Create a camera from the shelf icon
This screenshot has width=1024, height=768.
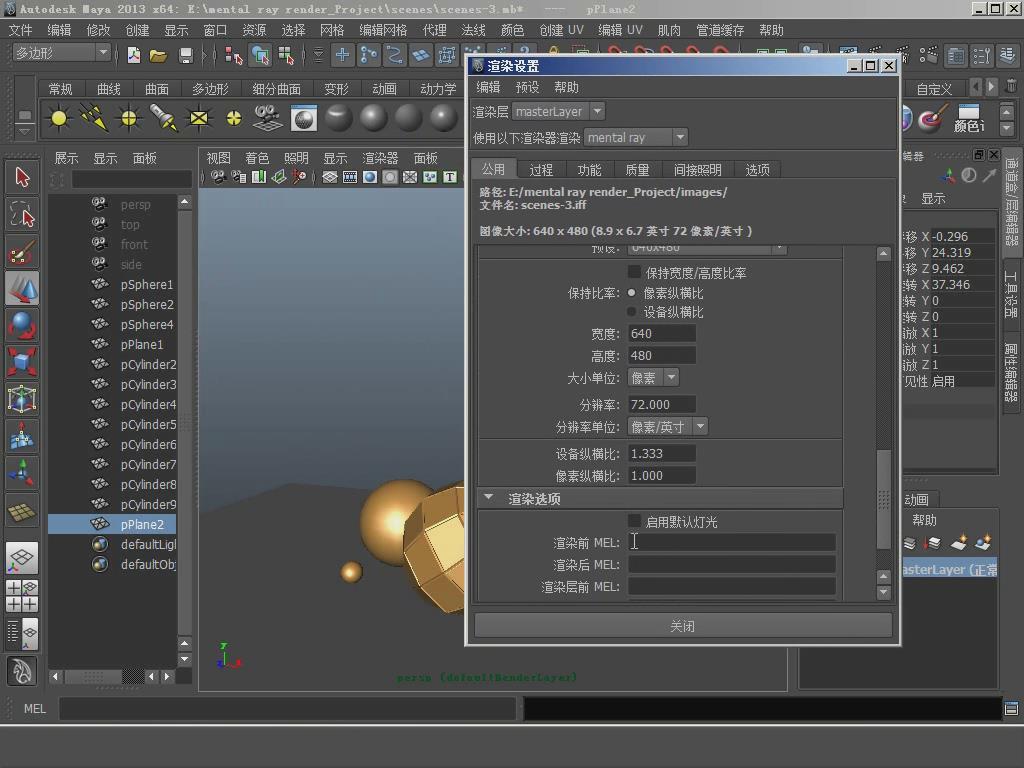coord(267,118)
